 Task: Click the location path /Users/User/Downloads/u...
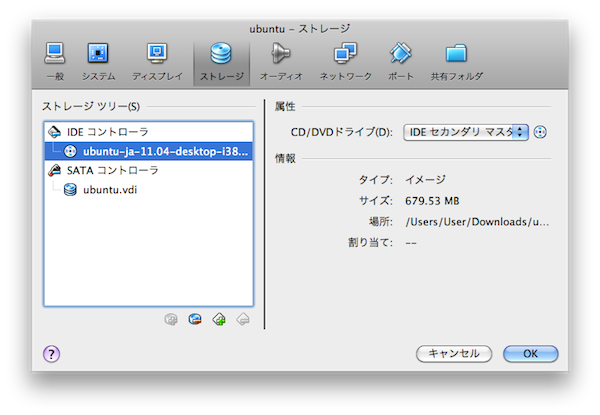477,222
